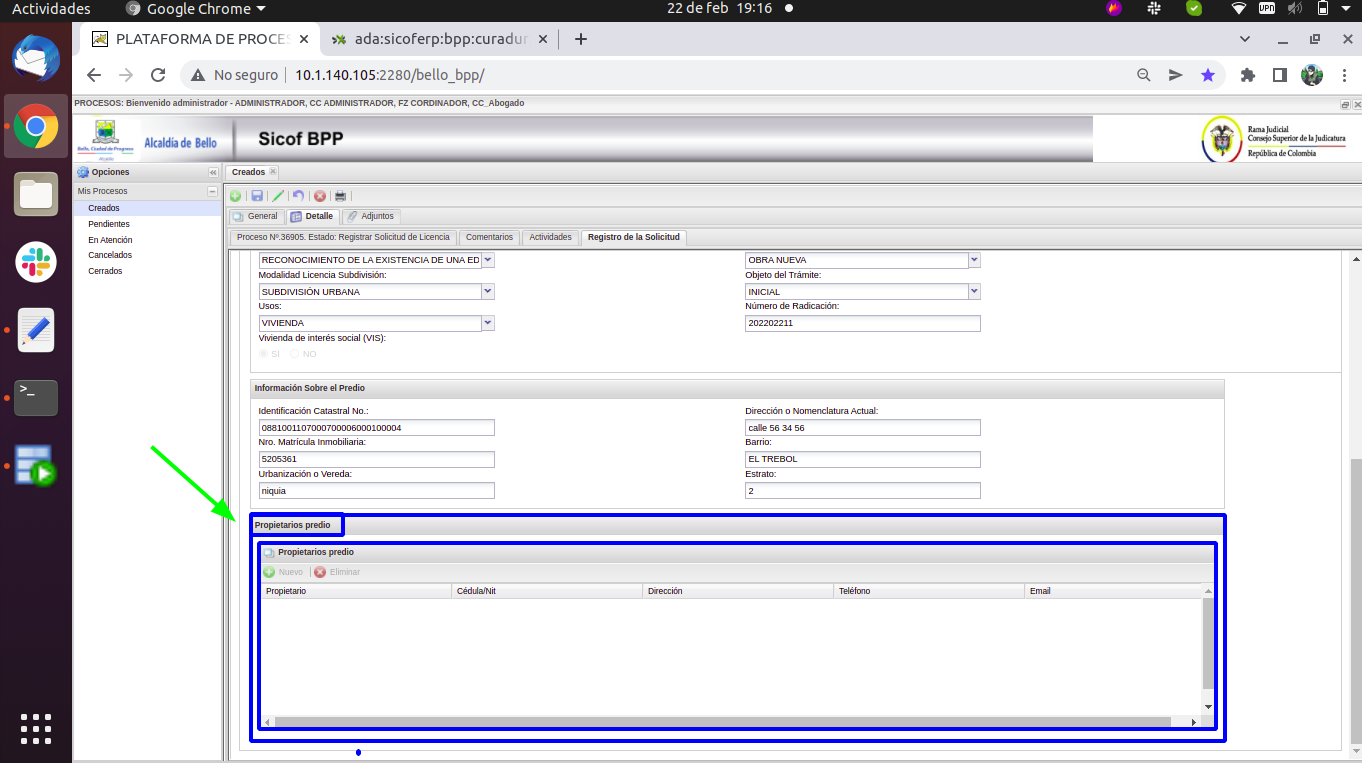Switch to the Adjuntos tab

371,216
